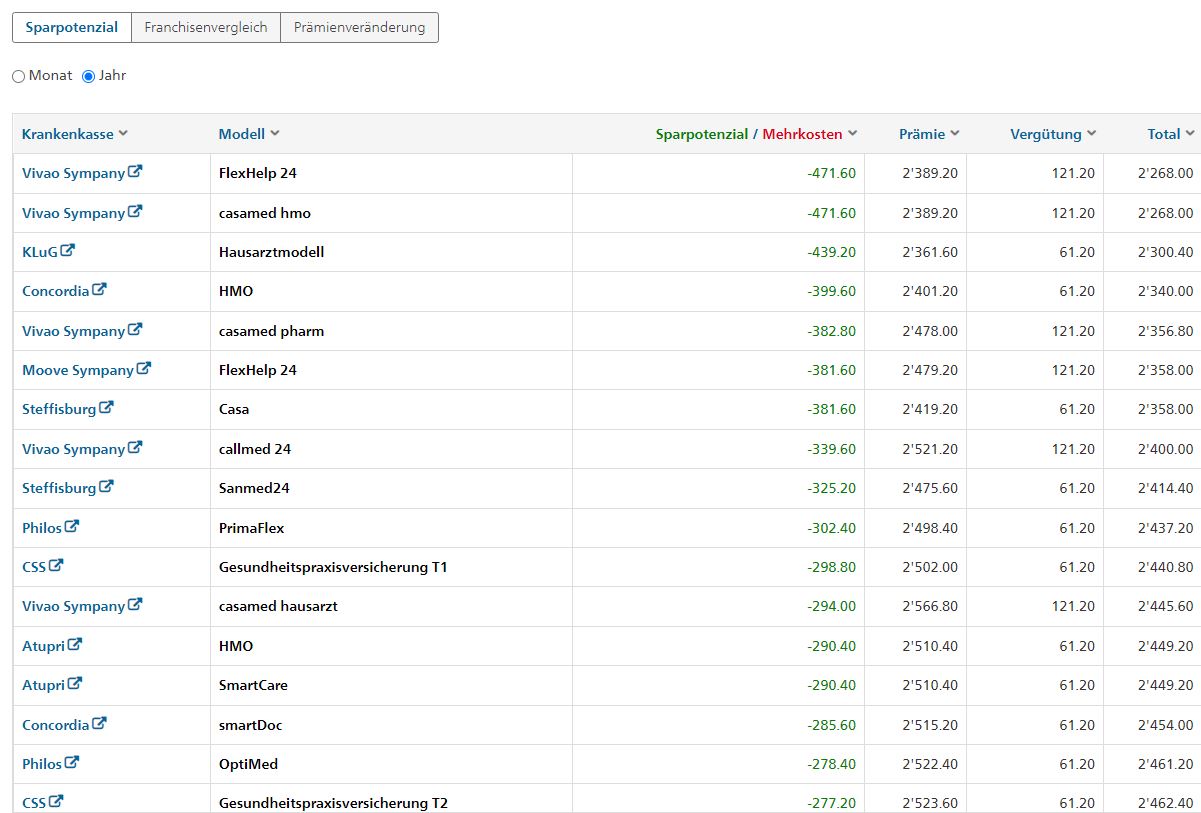
Task: Open the Prämienveränderung tab
Action: (359, 28)
